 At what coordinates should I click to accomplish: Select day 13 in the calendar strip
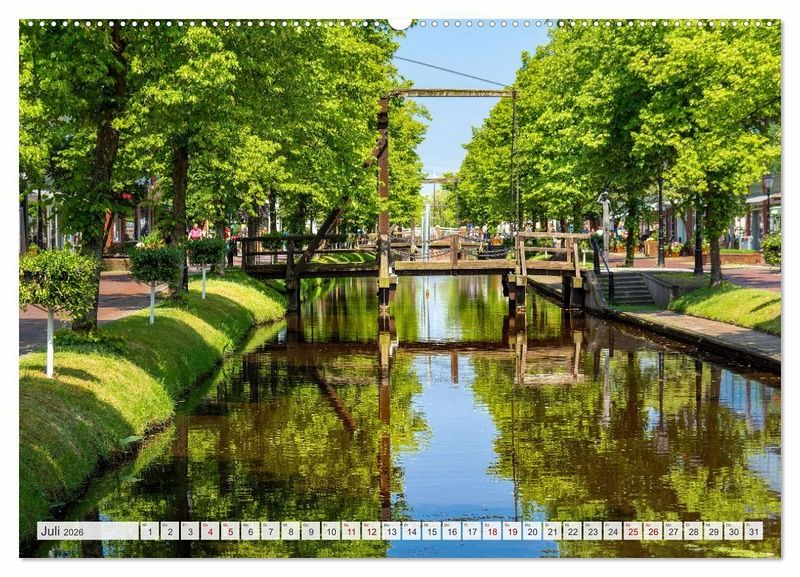(391, 531)
